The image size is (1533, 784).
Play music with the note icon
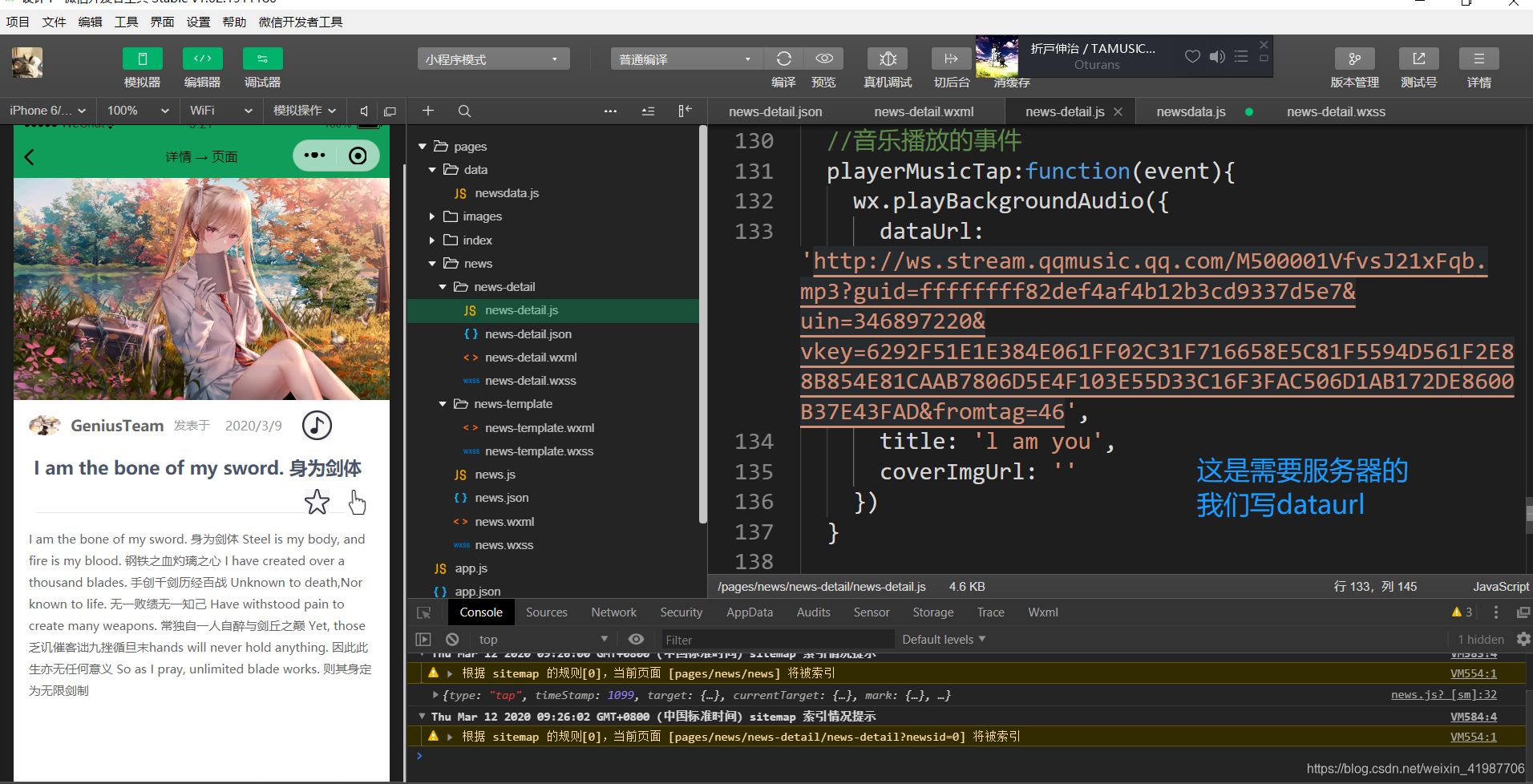(317, 426)
